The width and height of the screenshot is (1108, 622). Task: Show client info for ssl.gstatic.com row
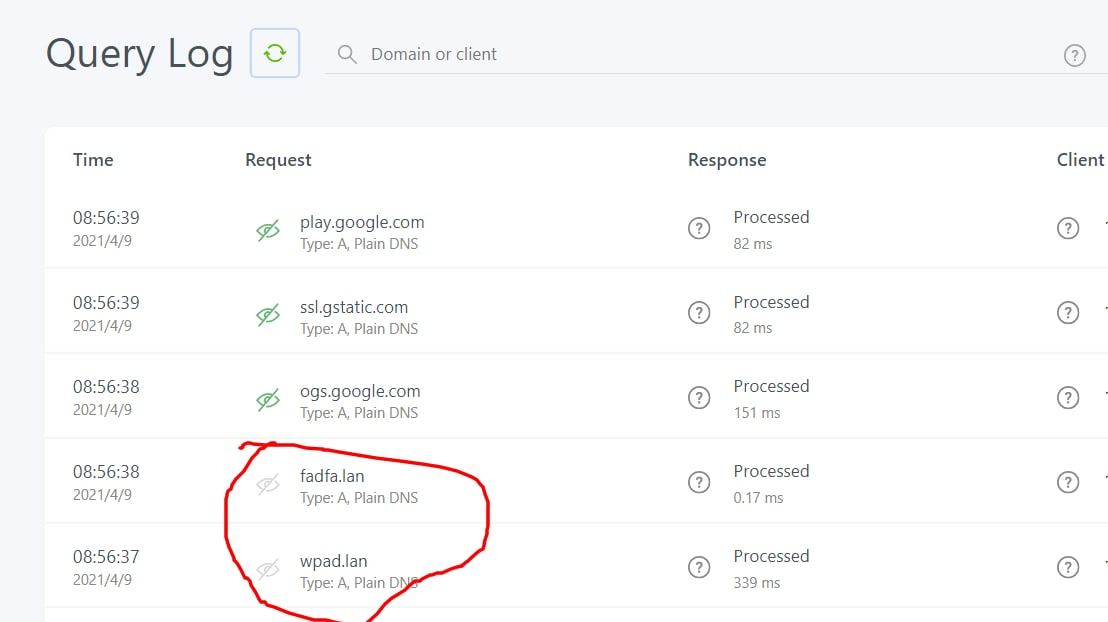[1068, 312]
